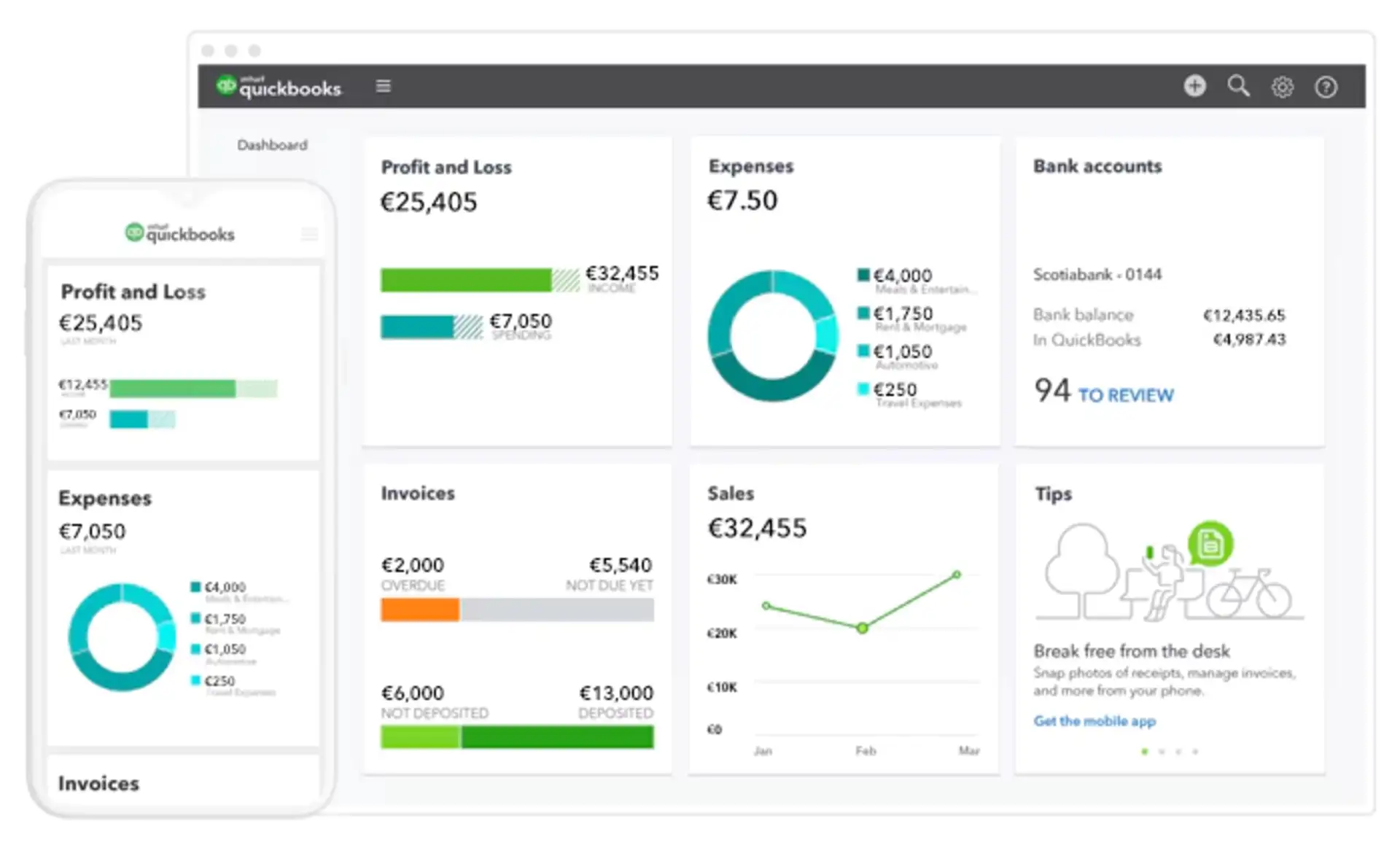Screen dimensions: 1400x848
Task: Open QuickBooks settings with the gear icon
Action: point(1283,86)
